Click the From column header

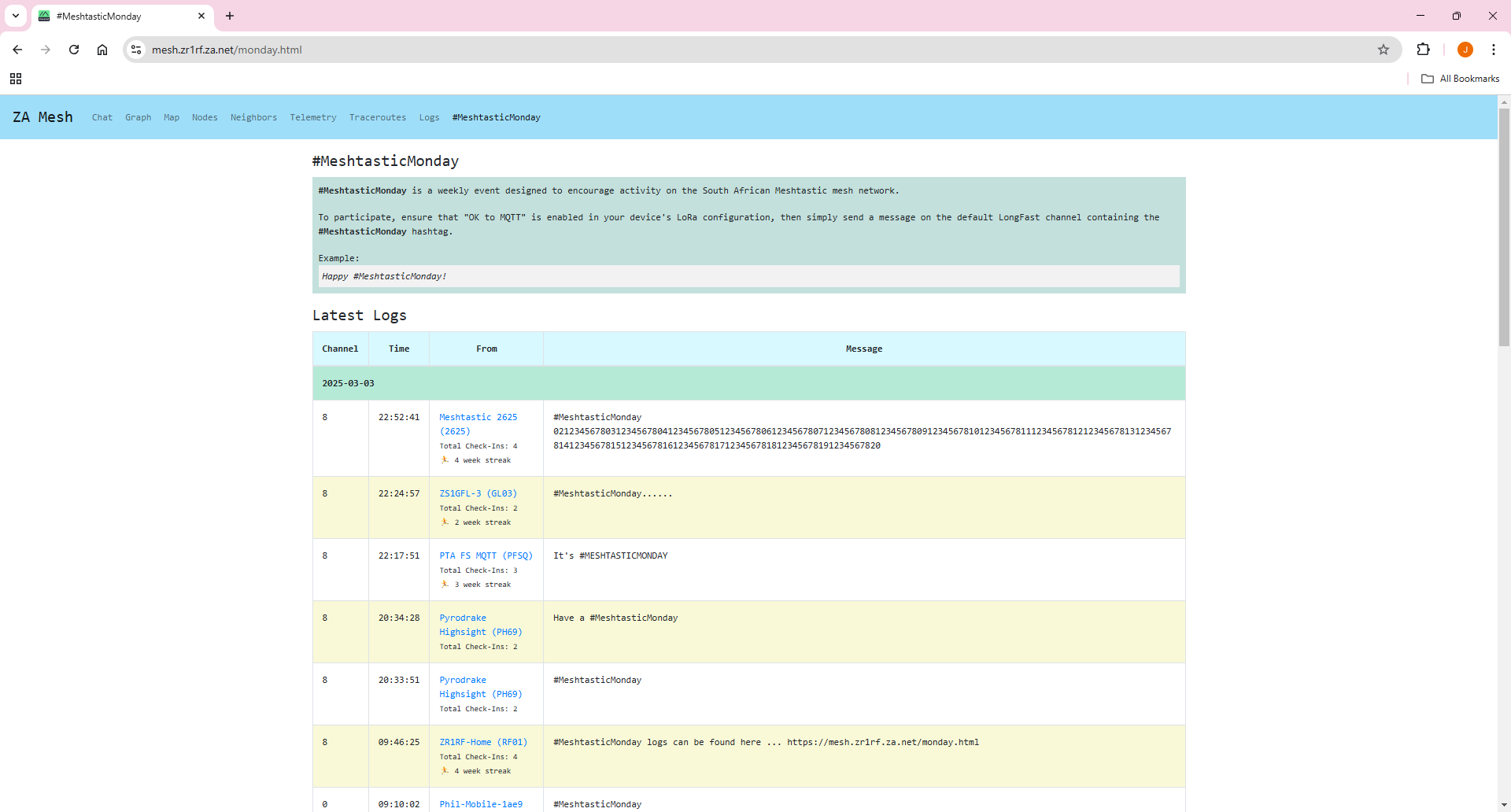coord(486,349)
